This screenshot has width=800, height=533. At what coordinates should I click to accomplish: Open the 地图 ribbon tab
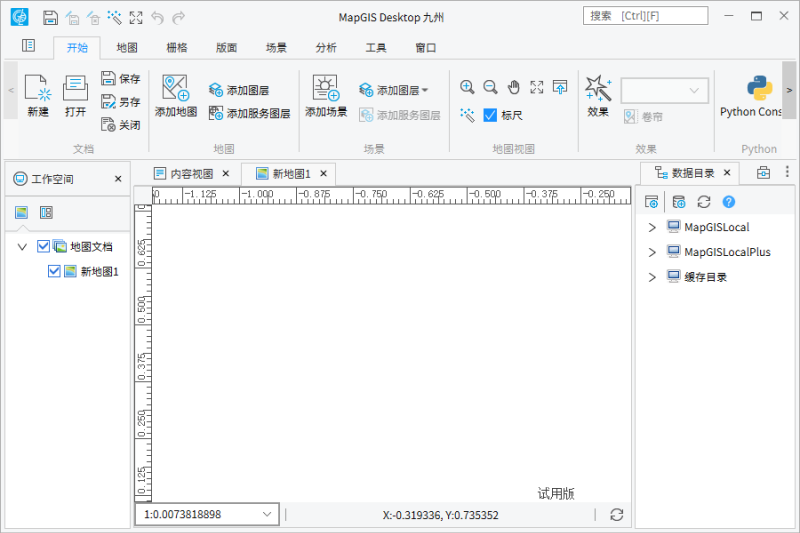point(127,47)
